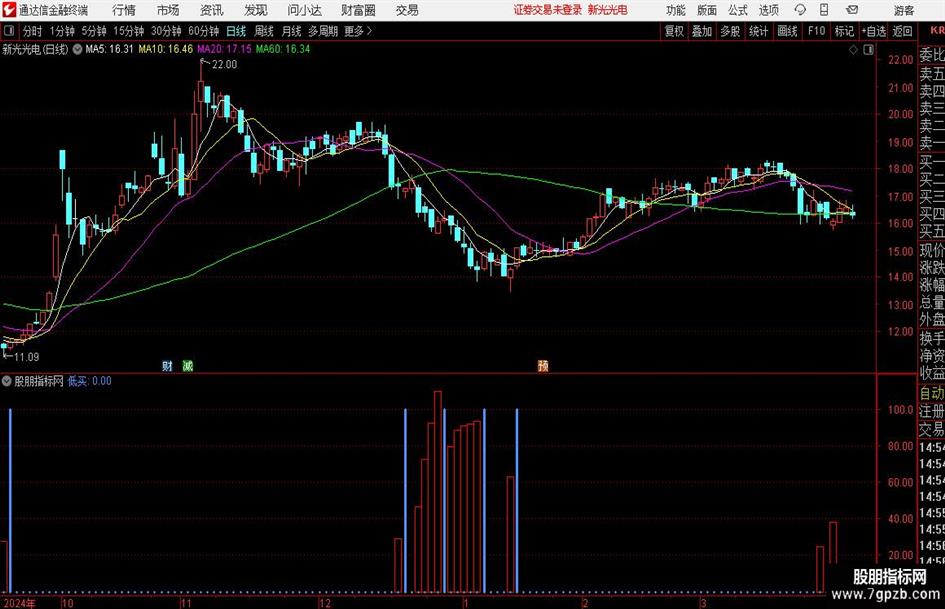Toggle the left sidebar panel icon

(x=9, y=31)
